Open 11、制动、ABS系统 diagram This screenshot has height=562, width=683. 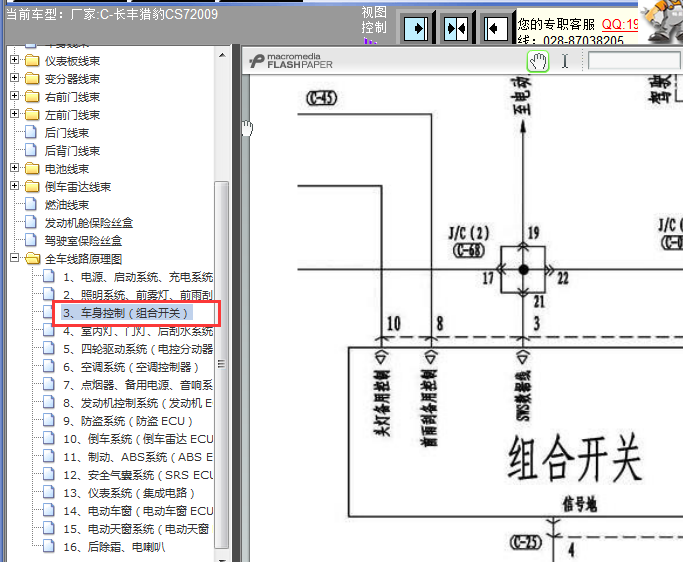138,457
